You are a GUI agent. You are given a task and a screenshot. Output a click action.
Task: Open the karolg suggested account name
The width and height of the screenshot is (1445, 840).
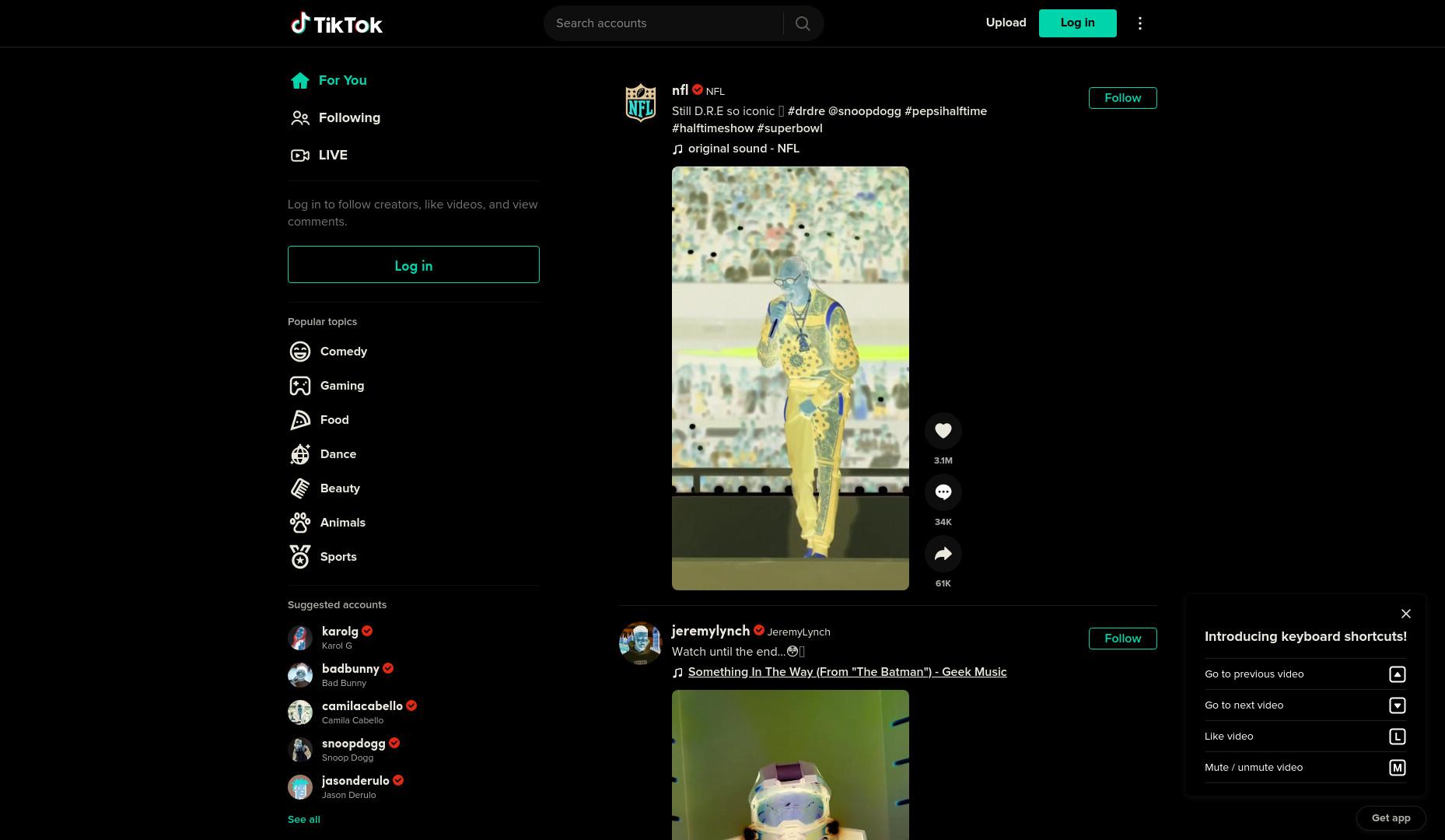tap(340, 632)
